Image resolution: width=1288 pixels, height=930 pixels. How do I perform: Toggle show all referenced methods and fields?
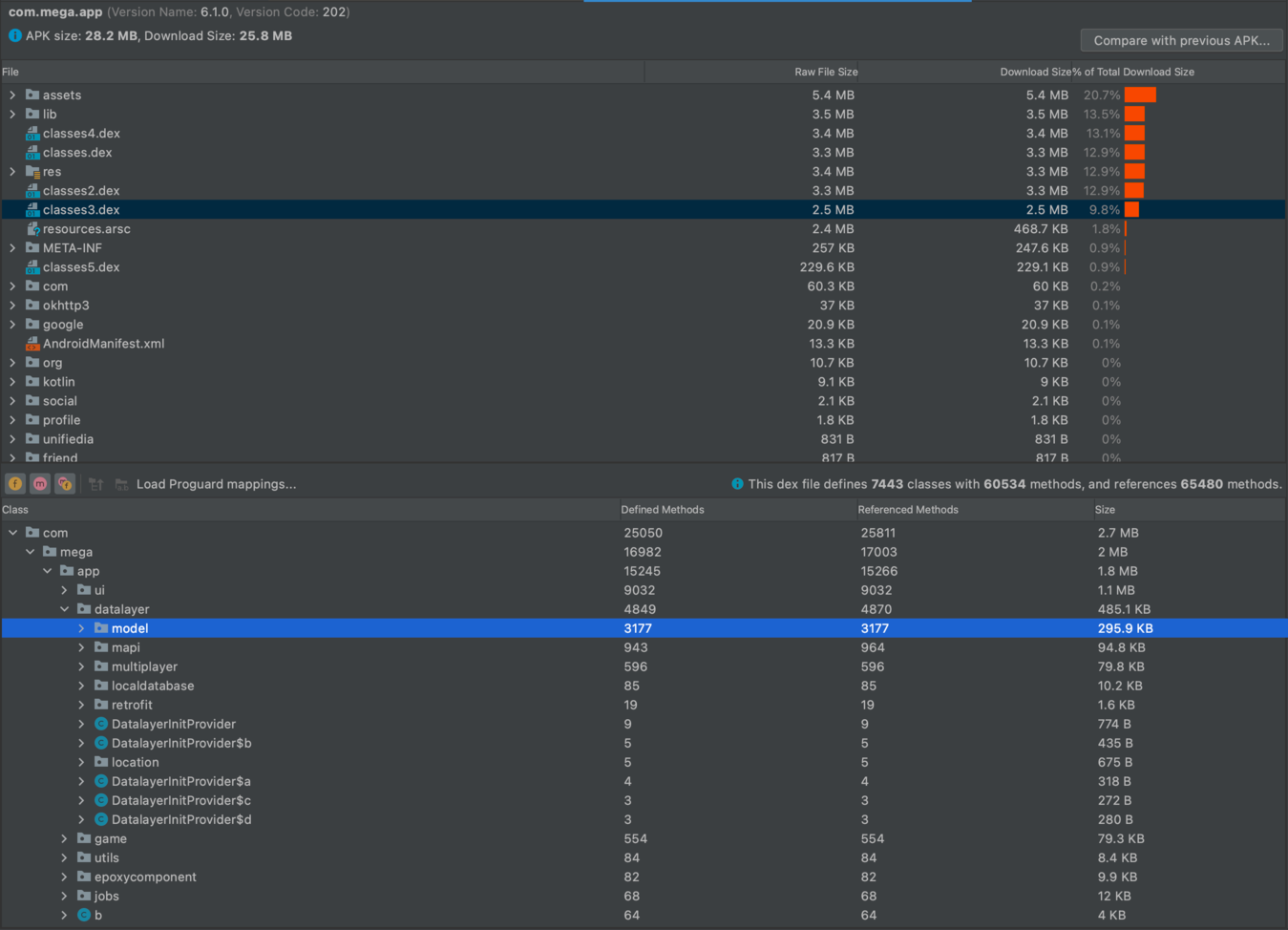[x=65, y=484]
